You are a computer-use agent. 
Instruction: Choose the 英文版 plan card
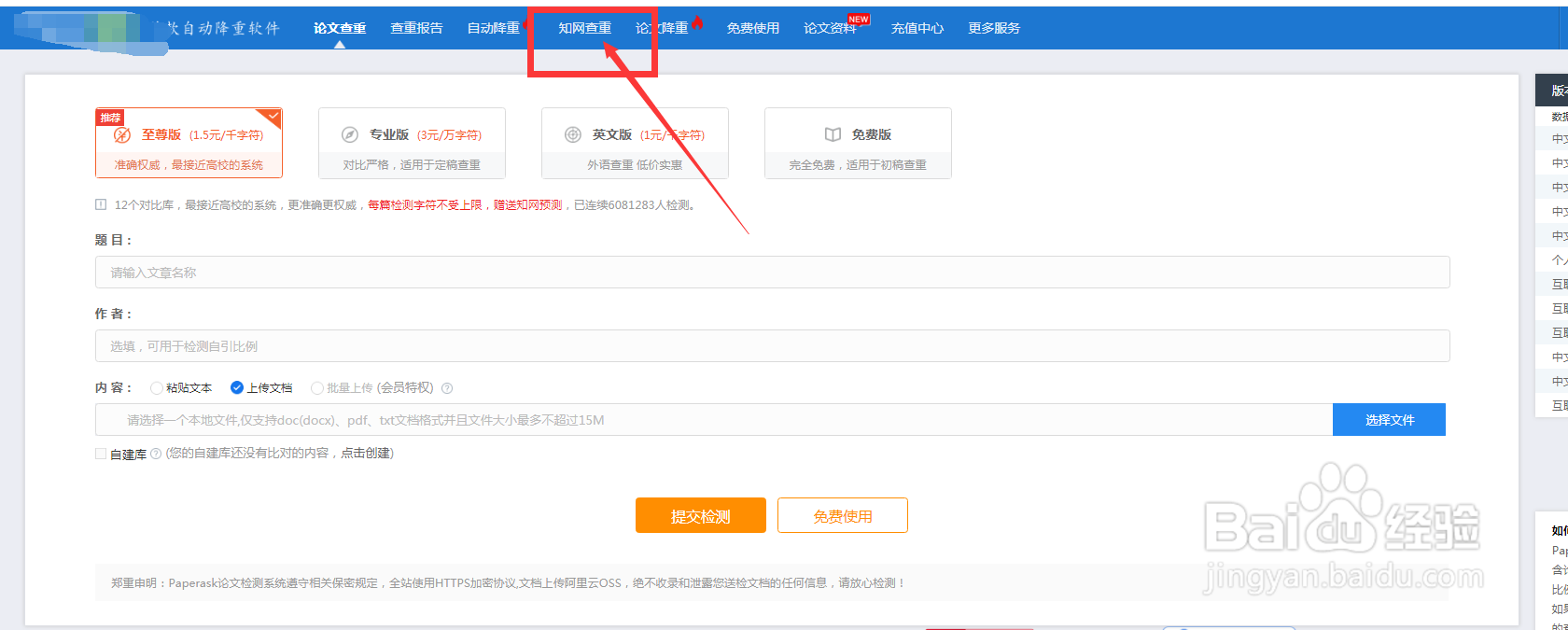click(635, 143)
